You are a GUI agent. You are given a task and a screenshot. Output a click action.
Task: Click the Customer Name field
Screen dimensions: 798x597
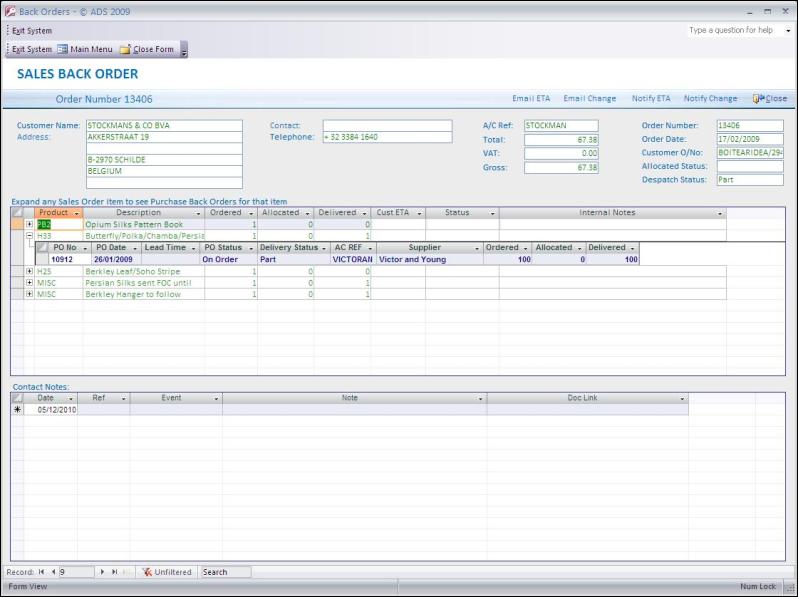coord(164,126)
